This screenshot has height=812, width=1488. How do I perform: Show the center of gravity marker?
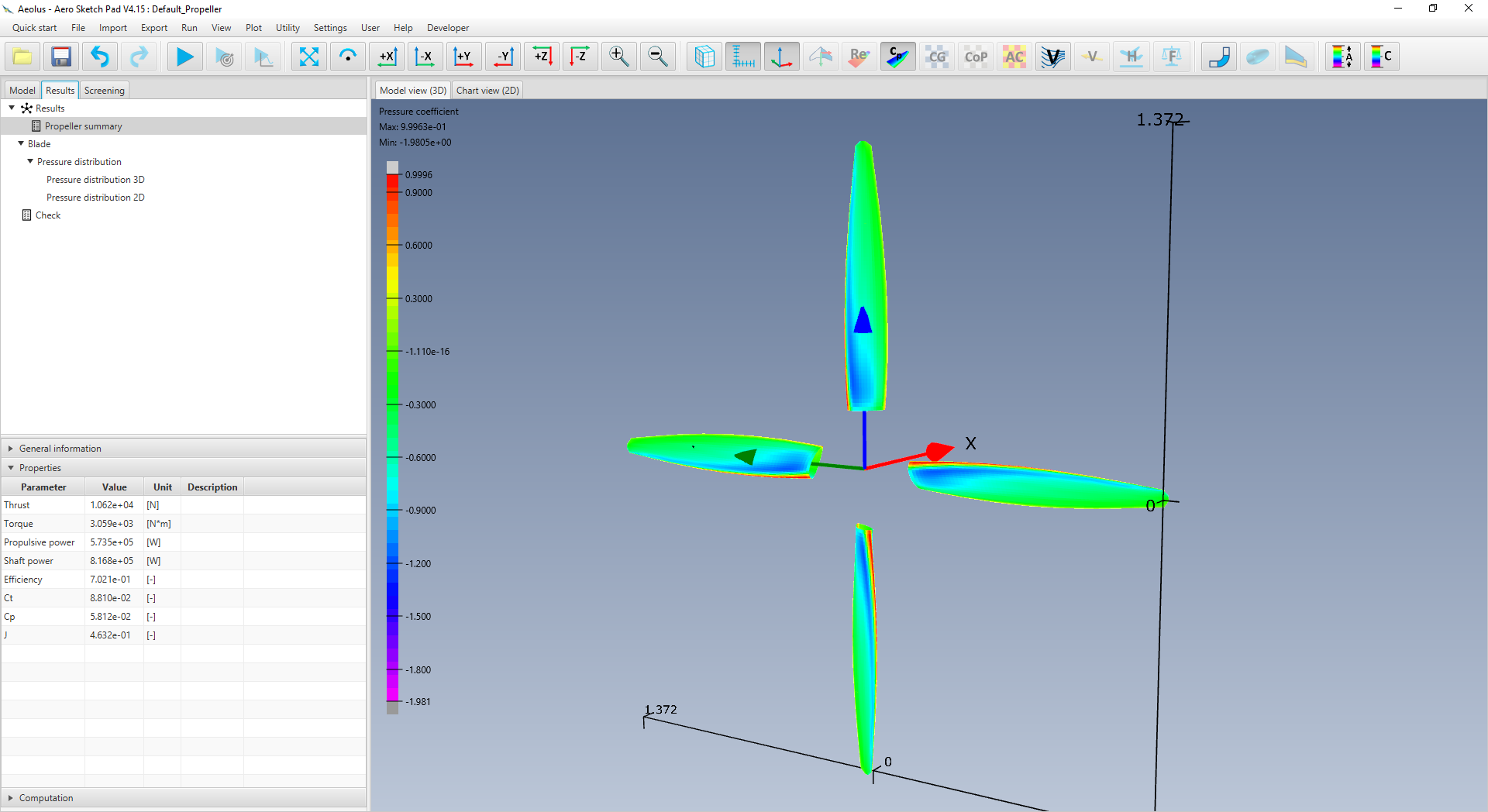click(937, 56)
